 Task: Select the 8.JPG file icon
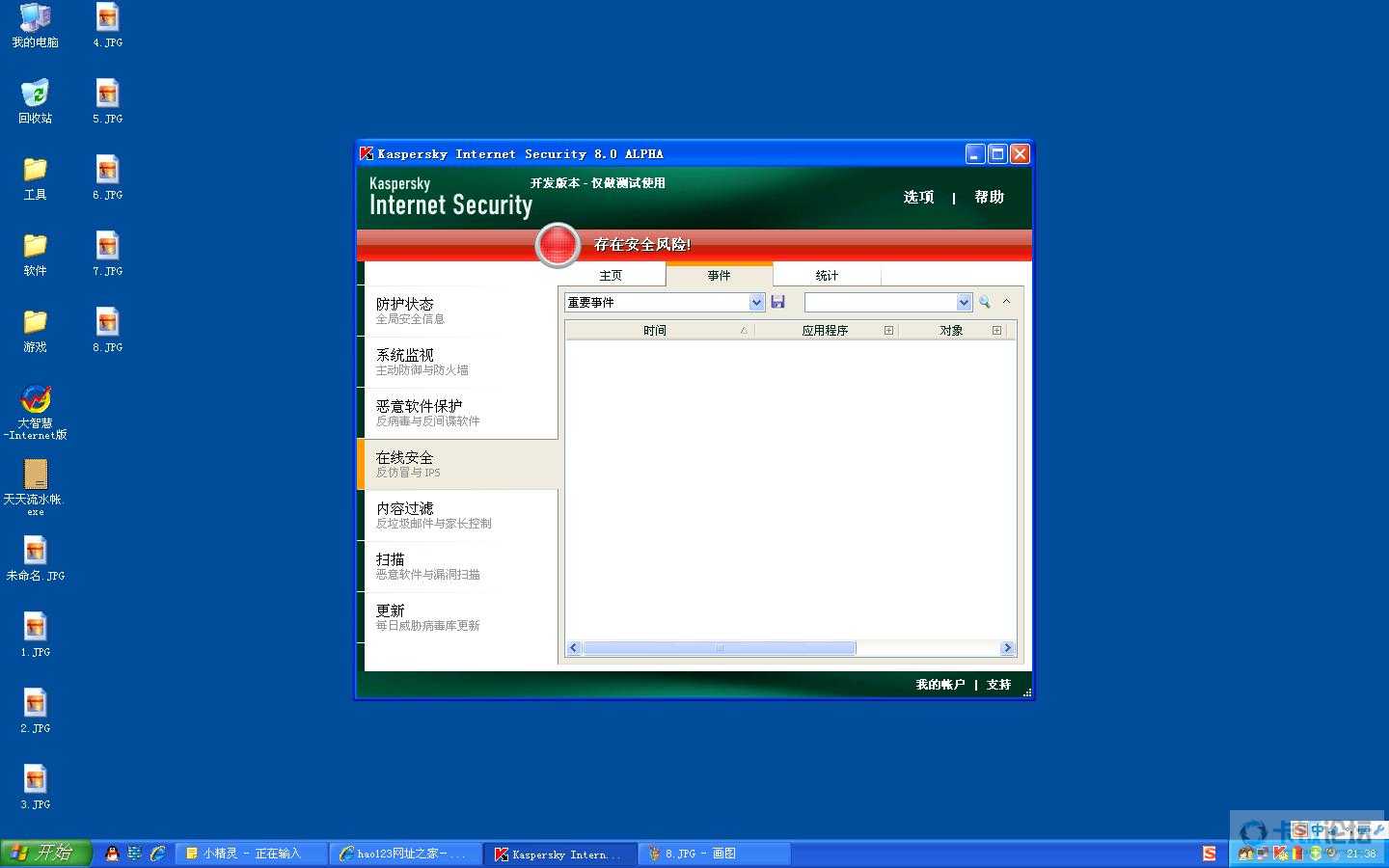click(x=108, y=330)
